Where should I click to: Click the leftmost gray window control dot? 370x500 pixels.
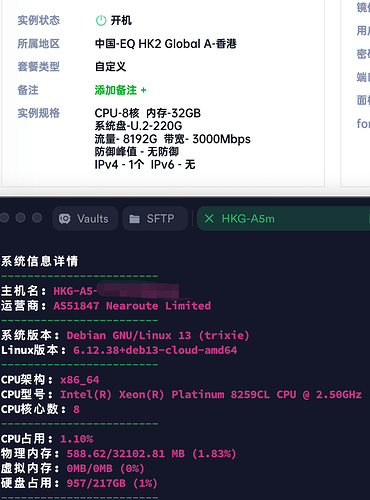click(4, 218)
